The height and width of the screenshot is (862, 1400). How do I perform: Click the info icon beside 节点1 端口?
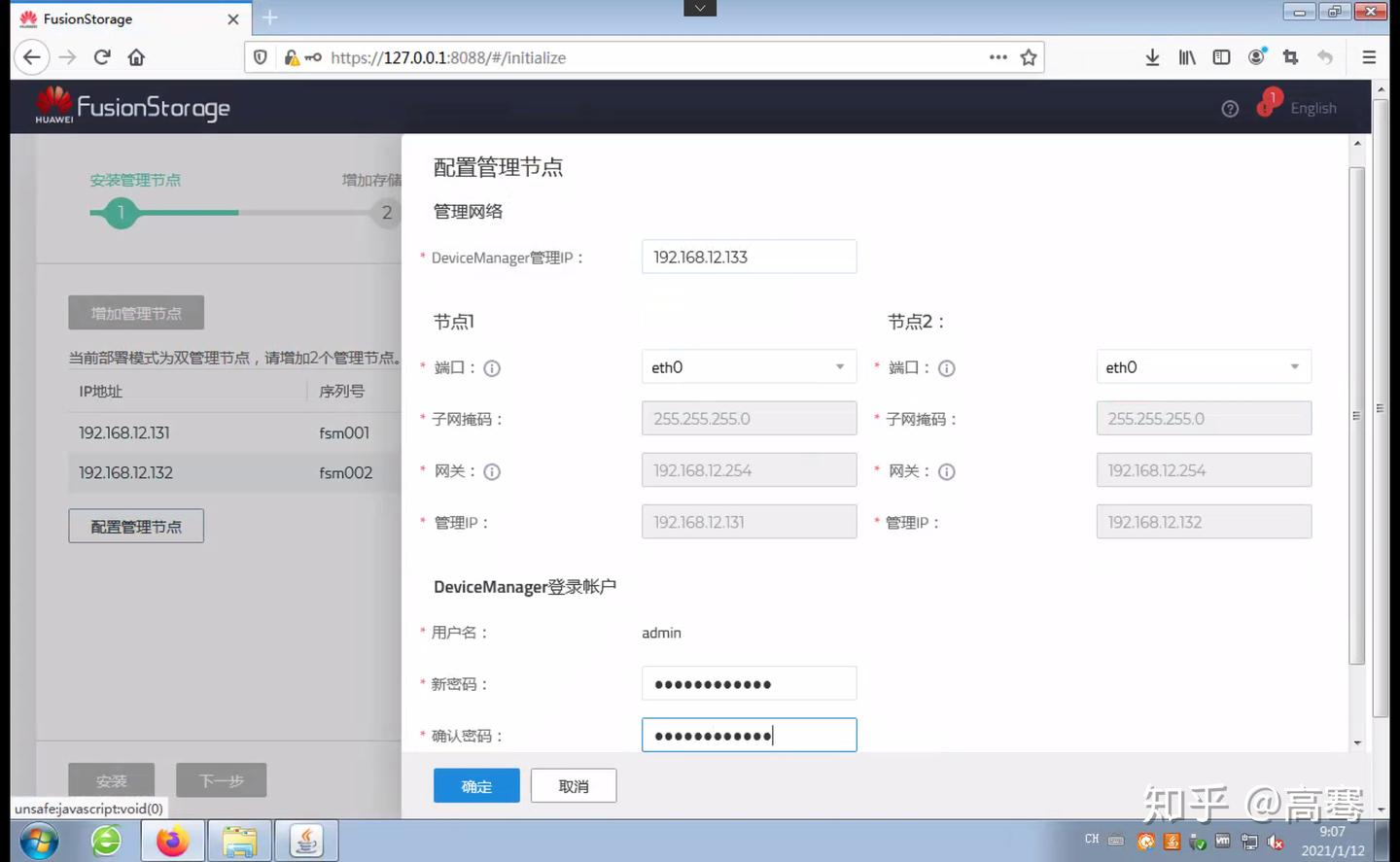click(x=491, y=367)
